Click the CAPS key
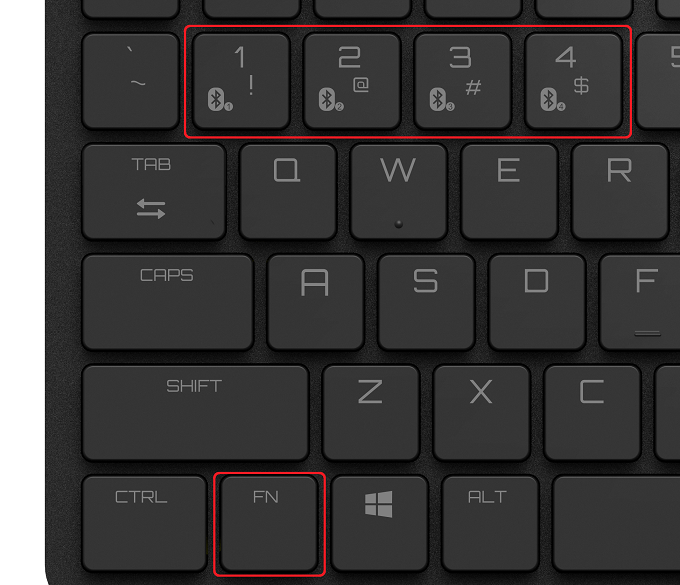 (168, 302)
